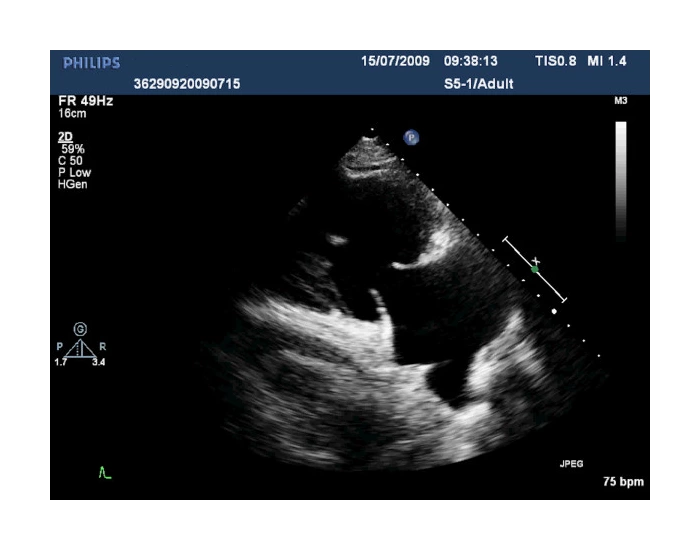Click the 59% gain value

[x=73, y=149]
